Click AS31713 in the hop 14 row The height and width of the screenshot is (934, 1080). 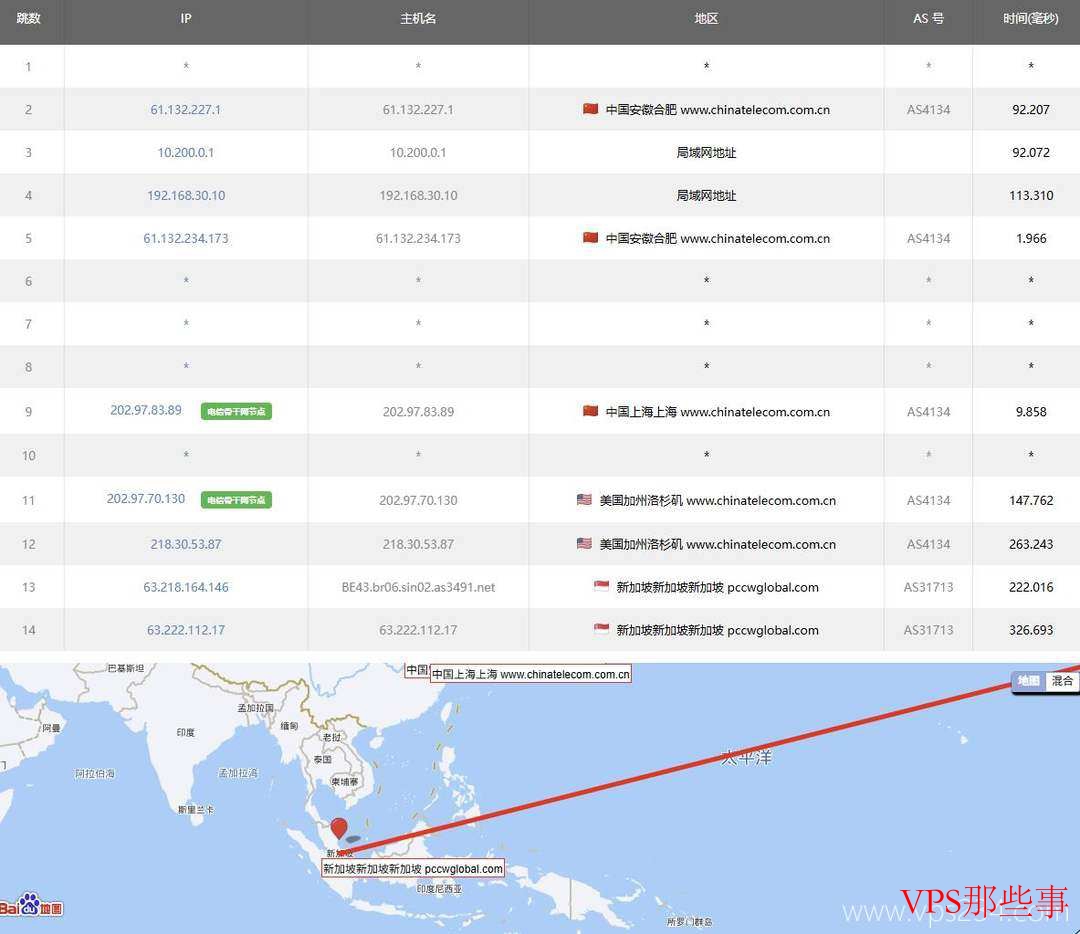(x=928, y=630)
